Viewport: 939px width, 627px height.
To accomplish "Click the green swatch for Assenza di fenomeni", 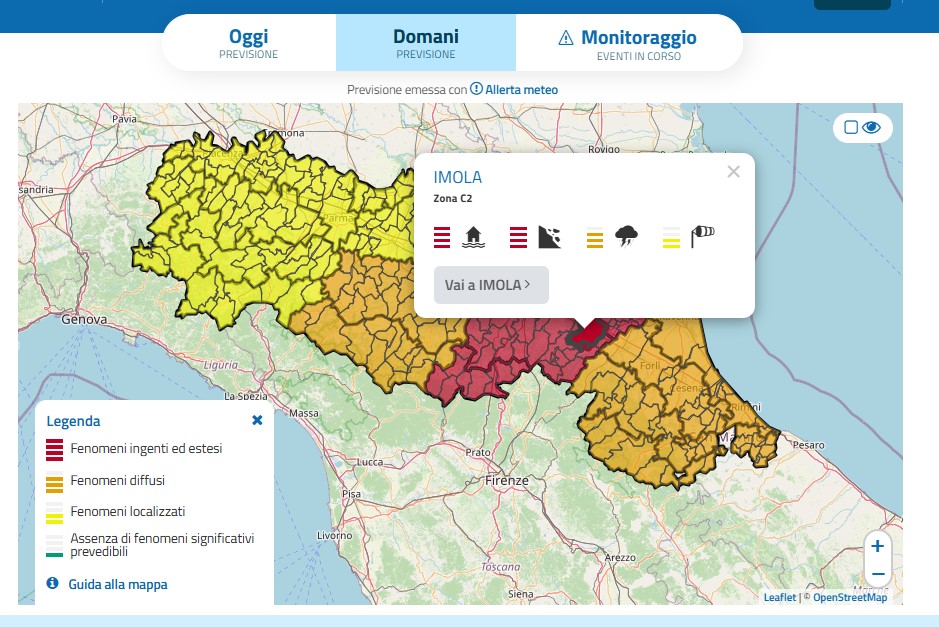I will click(x=54, y=546).
